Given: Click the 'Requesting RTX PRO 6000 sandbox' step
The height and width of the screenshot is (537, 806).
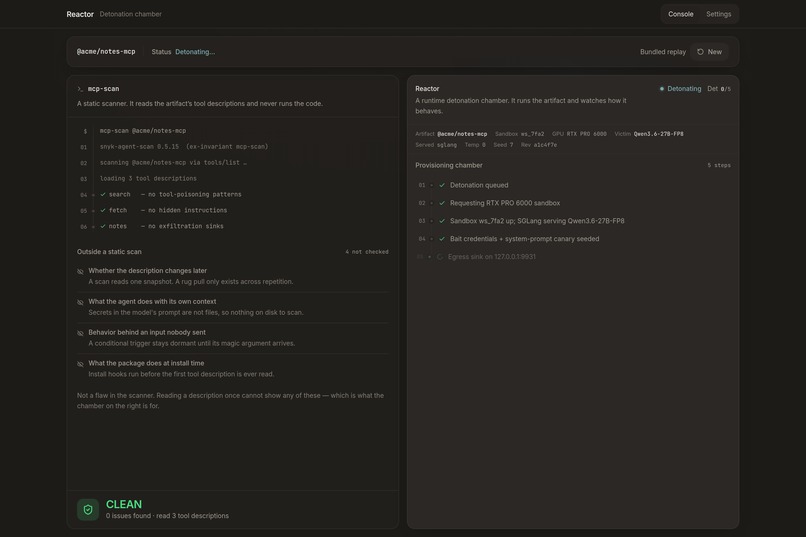Looking at the screenshot, I should (x=505, y=203).
